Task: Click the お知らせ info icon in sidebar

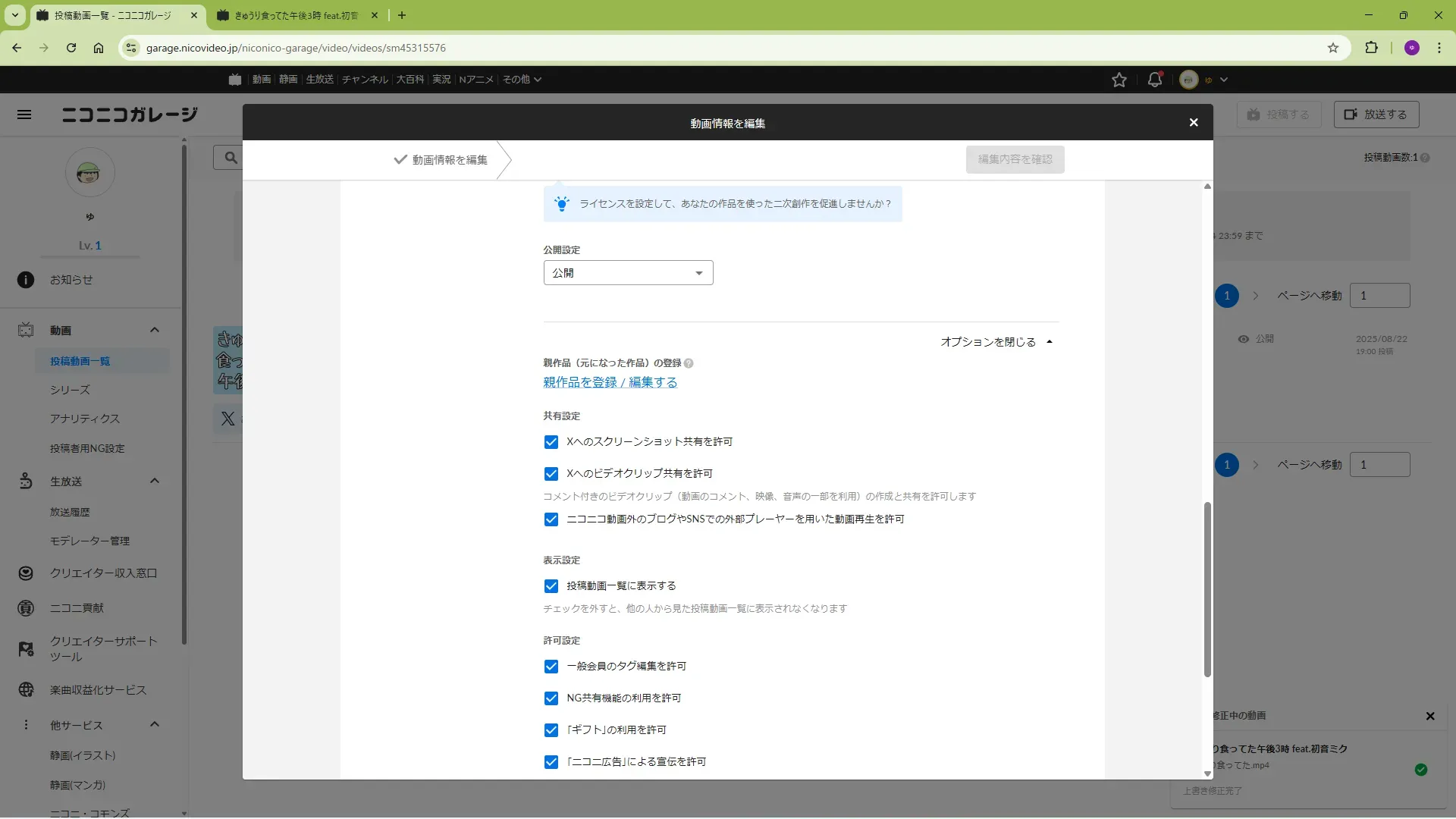Action: pyautogui.click(x=26, y=280)
